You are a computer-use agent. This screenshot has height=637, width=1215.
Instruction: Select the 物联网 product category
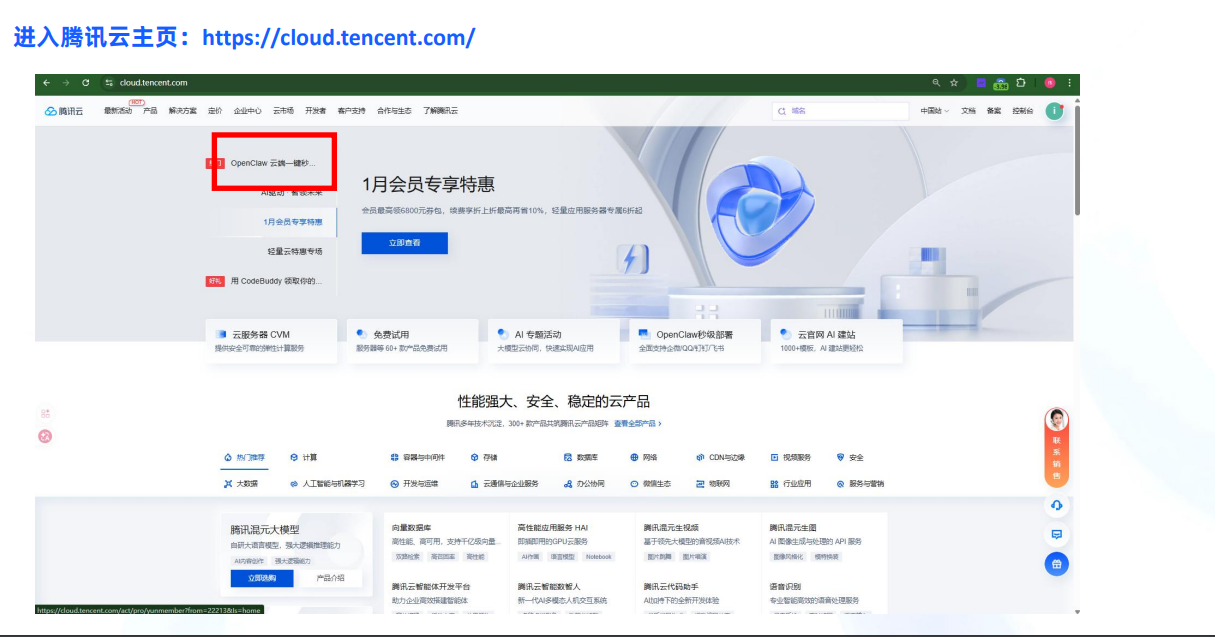click(713, 483)
